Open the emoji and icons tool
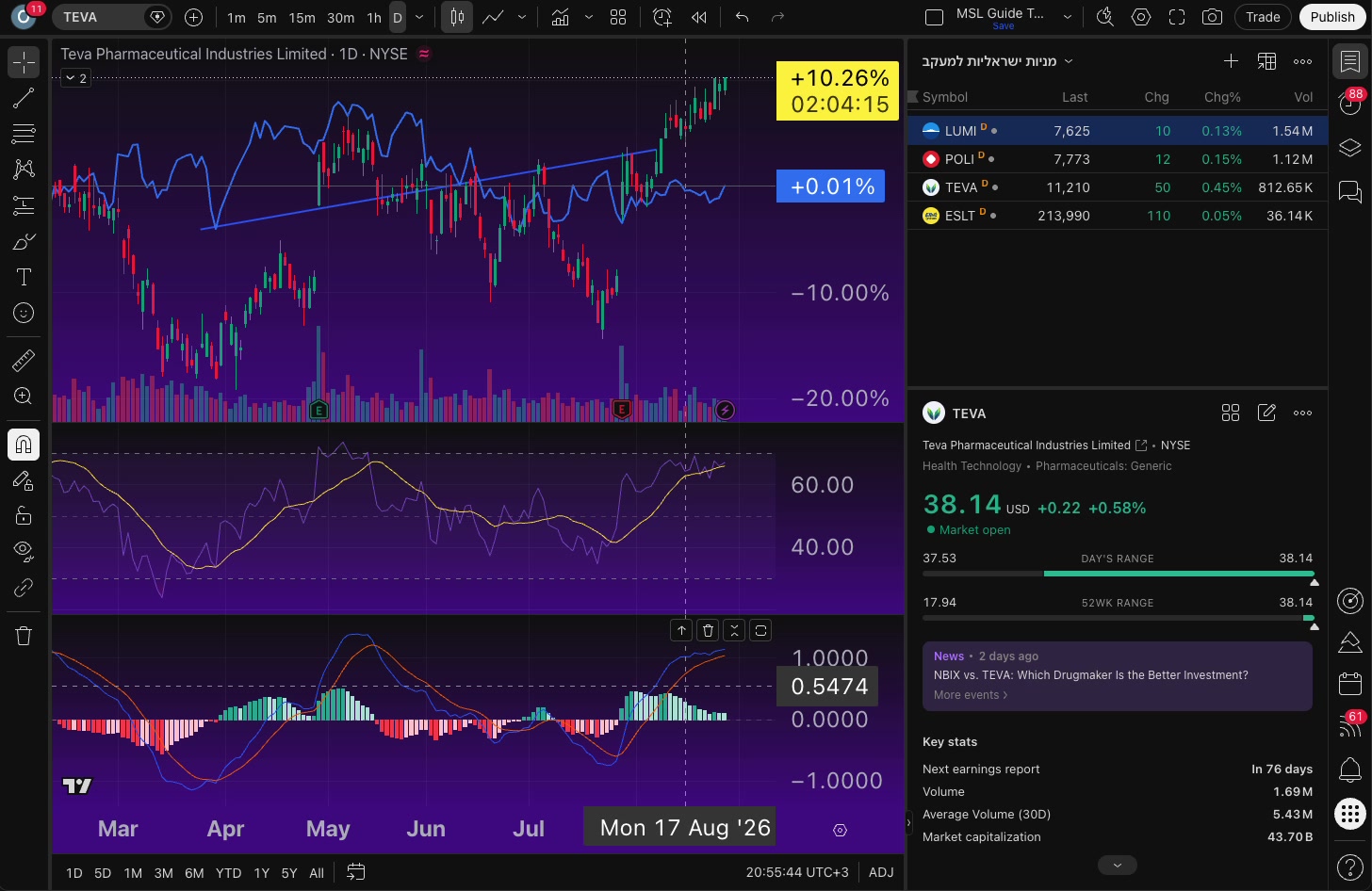This screenshot has width=1372, height=891. pyautogui.click(x=24, y=313)
